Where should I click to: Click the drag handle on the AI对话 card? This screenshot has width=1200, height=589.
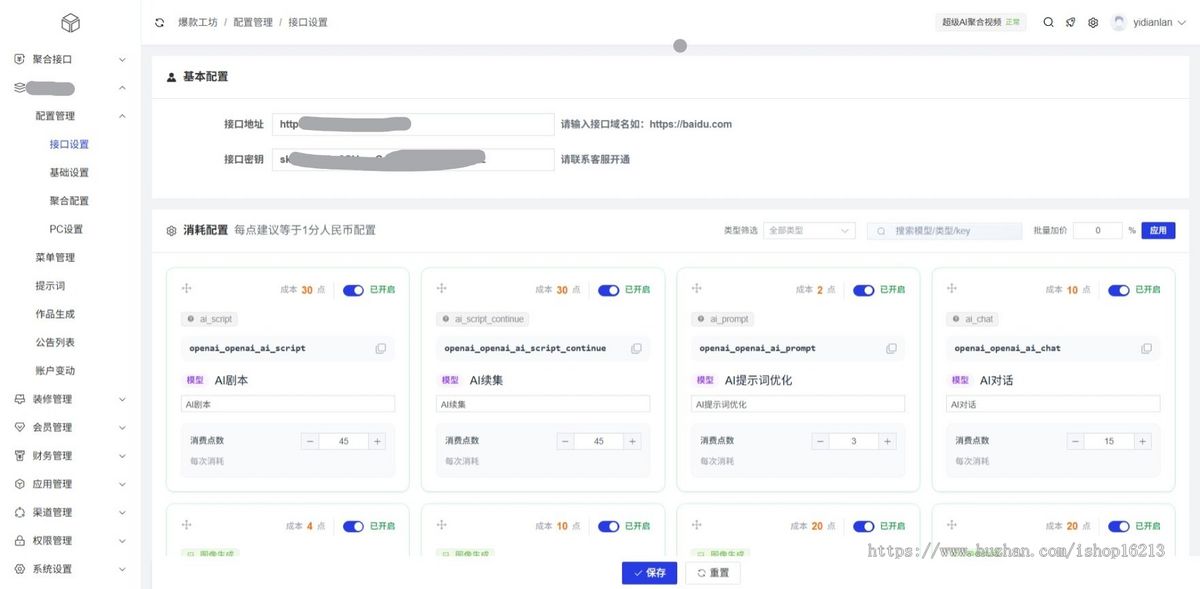[x=951, y=288]
